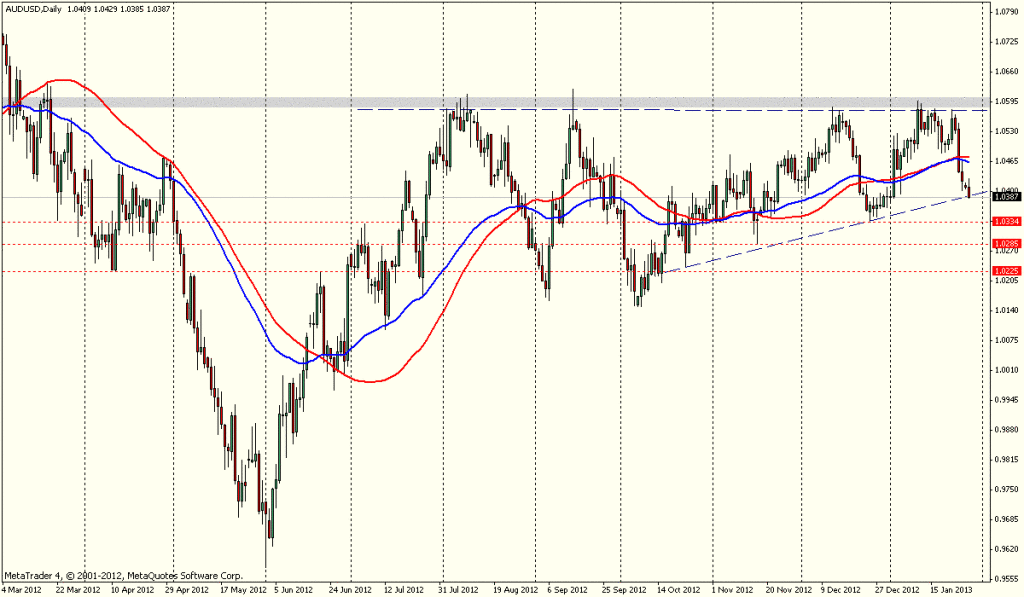The width and height of the screenshot is (1024, 597).
Task: Select the red 1.0334 price level label
Action: (x=1005, y=222)
